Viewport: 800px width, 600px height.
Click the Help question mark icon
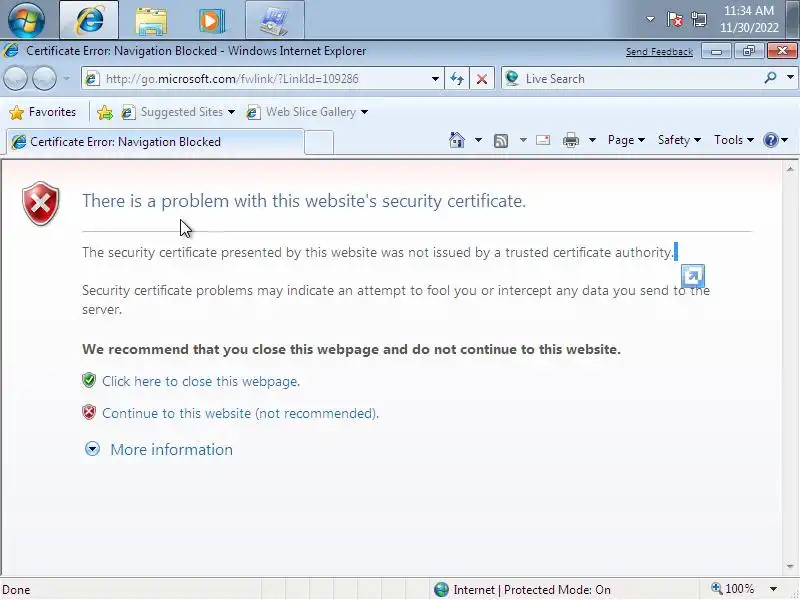pos(771,140)
